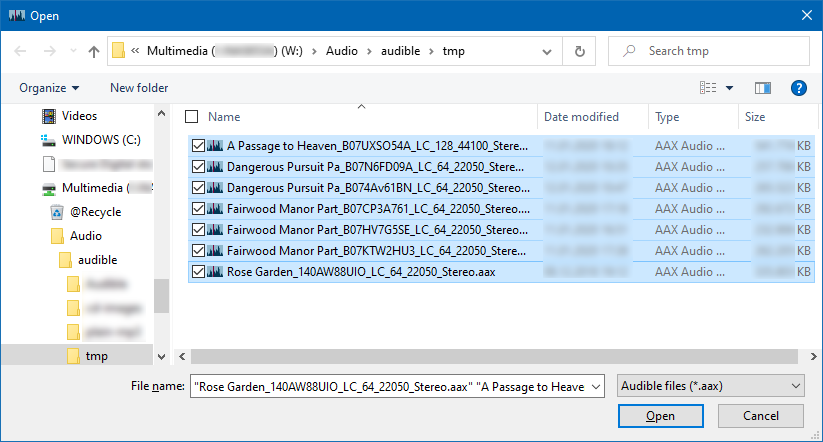Screen dimensions: 823x442
Task: Expand the File name history dropdown
Action: pyautogui.click(x=596, y=387)
